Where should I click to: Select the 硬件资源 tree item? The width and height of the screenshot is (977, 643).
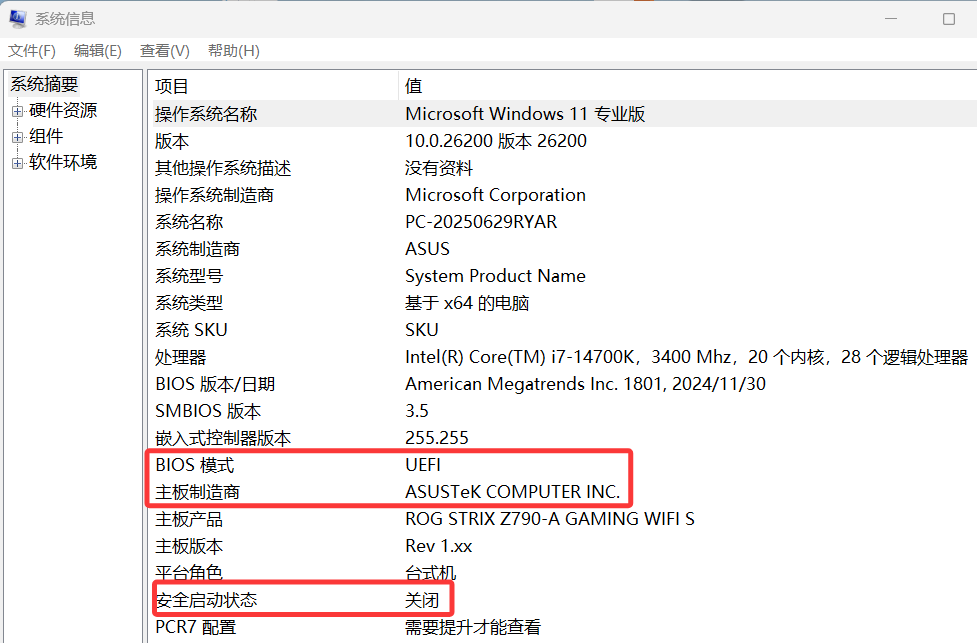pos(63,110)
